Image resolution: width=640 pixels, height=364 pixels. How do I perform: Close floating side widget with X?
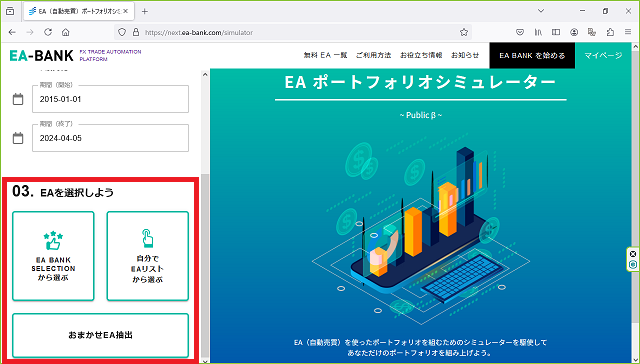pyautogui.click(x=633, y=254)
